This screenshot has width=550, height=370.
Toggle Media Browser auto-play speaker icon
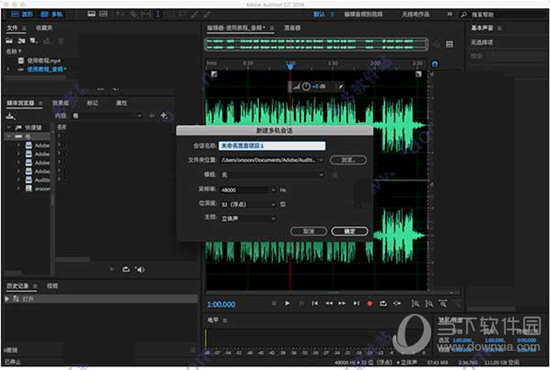point(140,269)
